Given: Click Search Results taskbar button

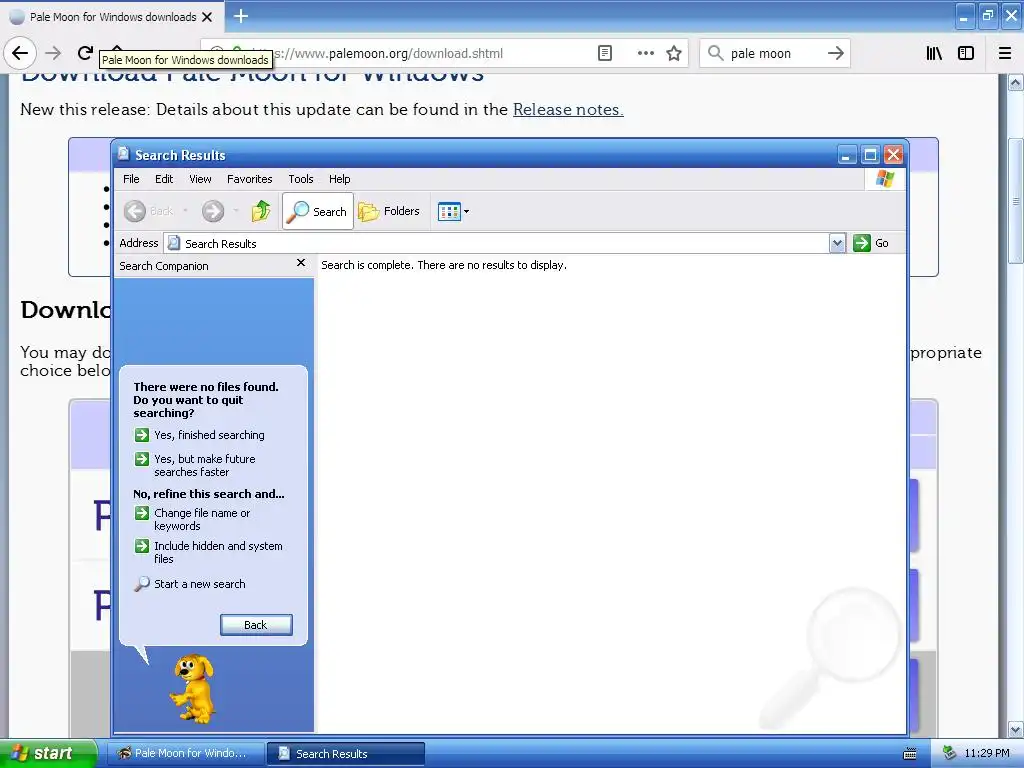Looking at the screenshot, I should [346, 754].
